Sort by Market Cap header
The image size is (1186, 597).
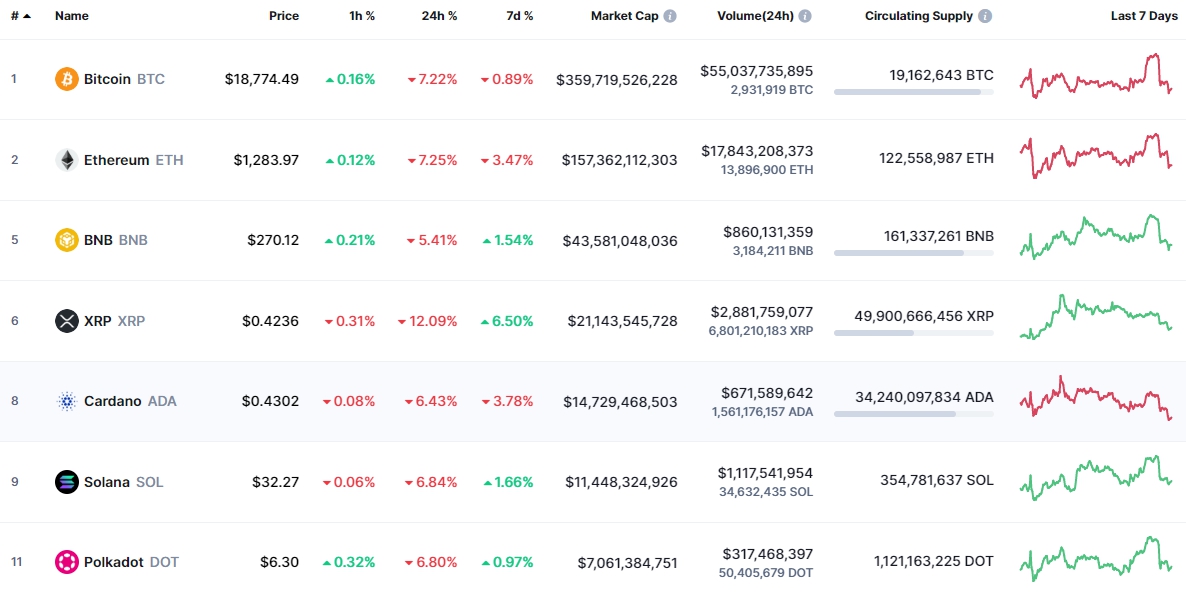[625, 16]
